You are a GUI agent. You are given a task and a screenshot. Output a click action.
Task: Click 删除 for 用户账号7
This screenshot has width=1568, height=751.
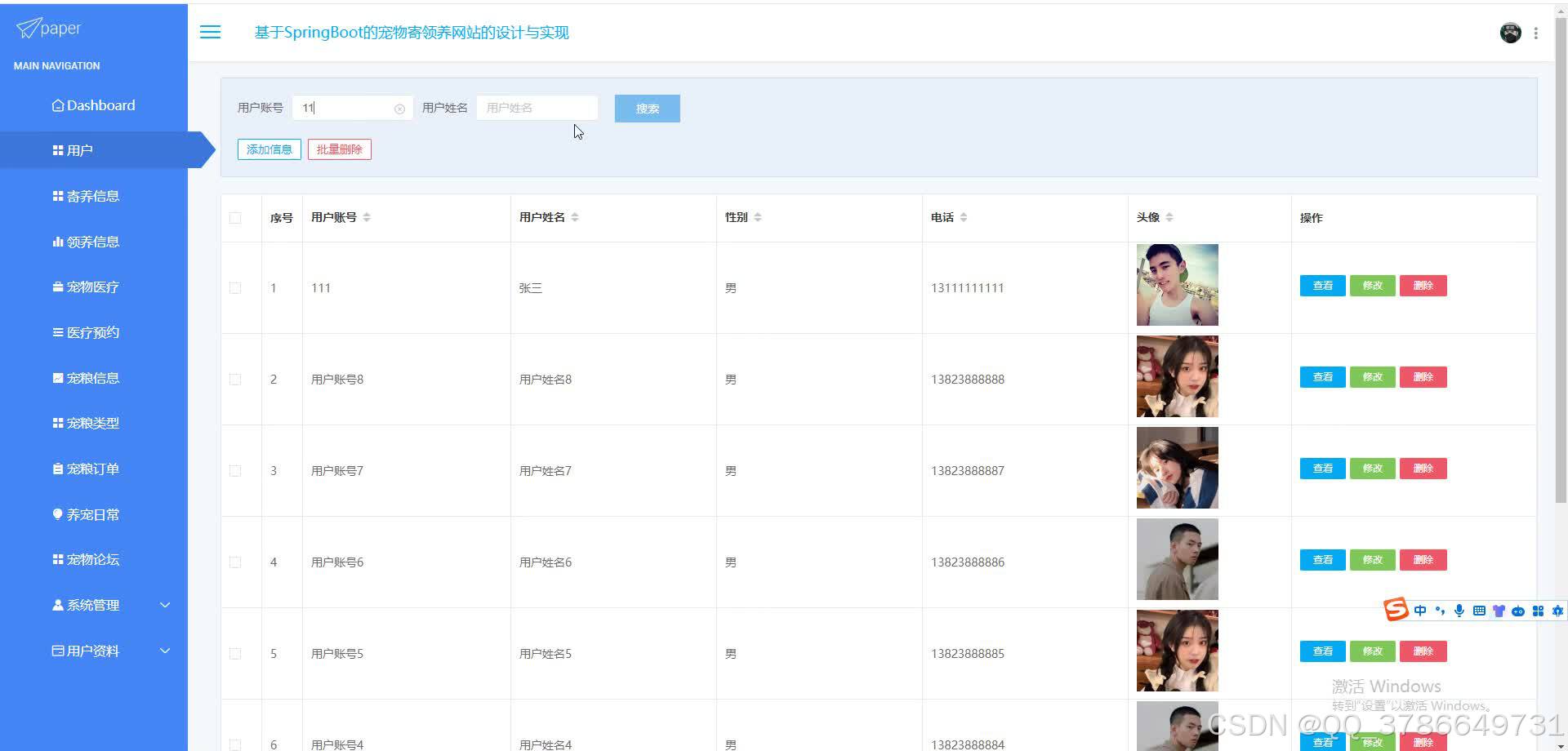pos(1423,469)
